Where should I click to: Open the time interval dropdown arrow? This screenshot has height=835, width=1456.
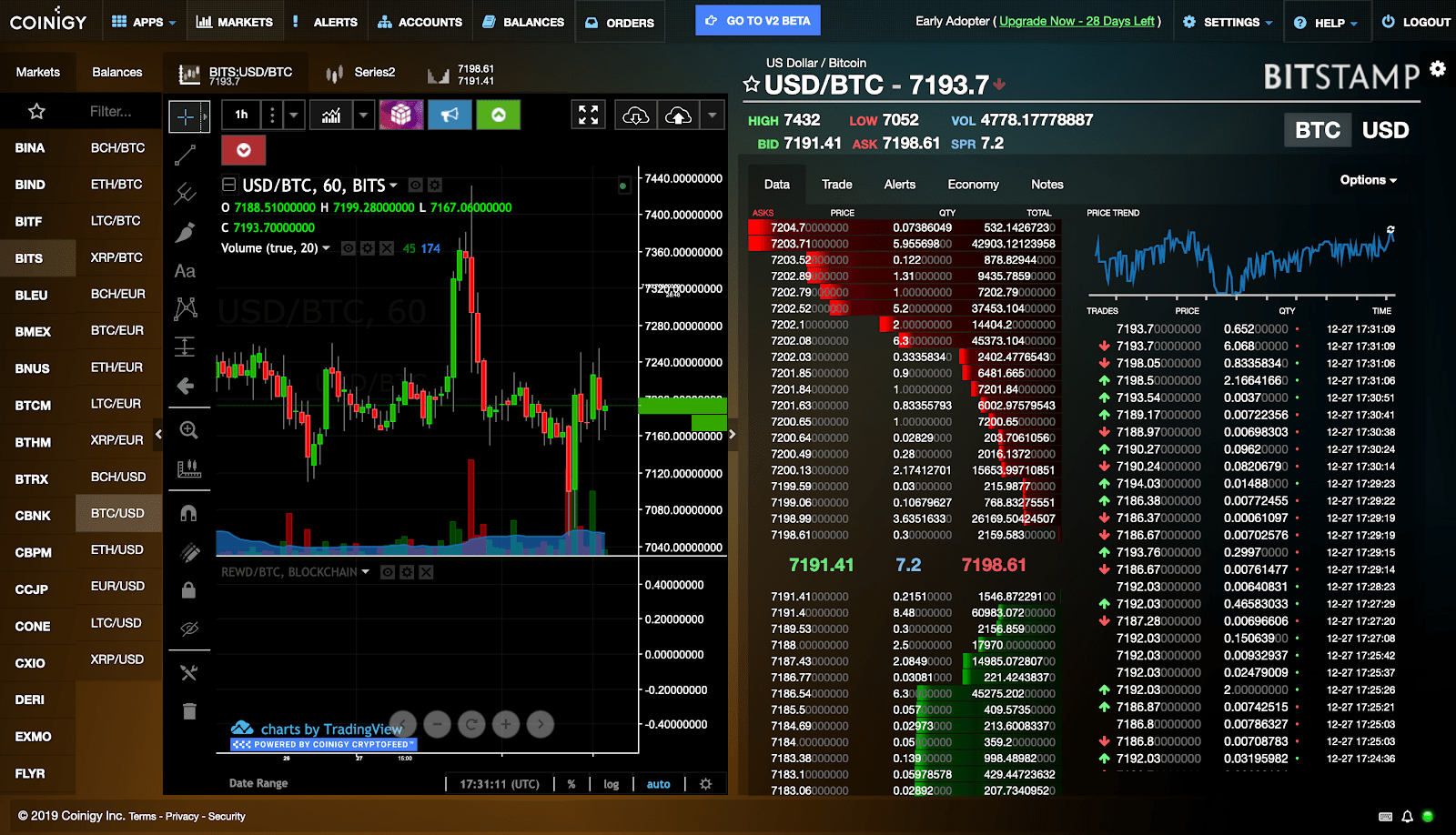[x=293, y=116]
